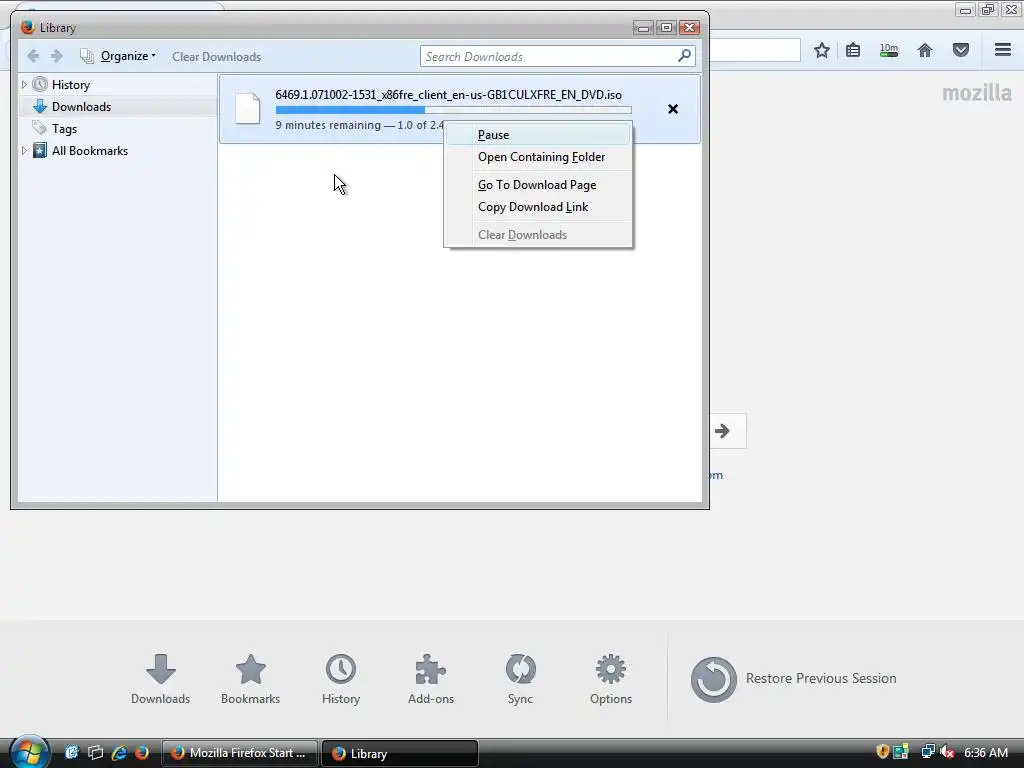Click Restore Previous Session button
The image size is (1024, 768).
click(793, 679)
